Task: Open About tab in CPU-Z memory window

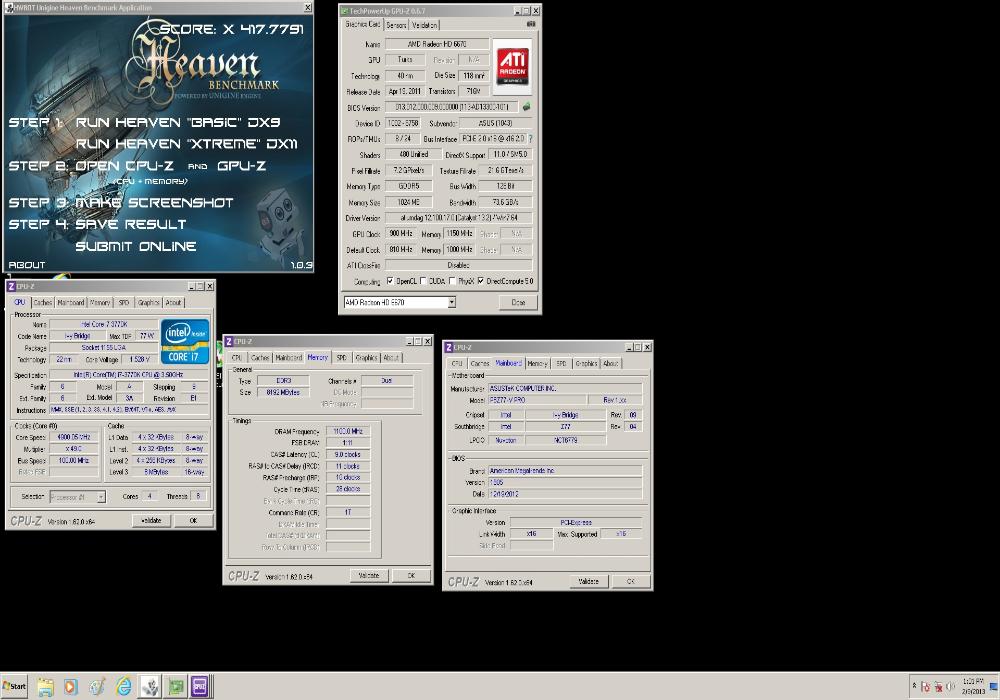Action: [391, 358]
